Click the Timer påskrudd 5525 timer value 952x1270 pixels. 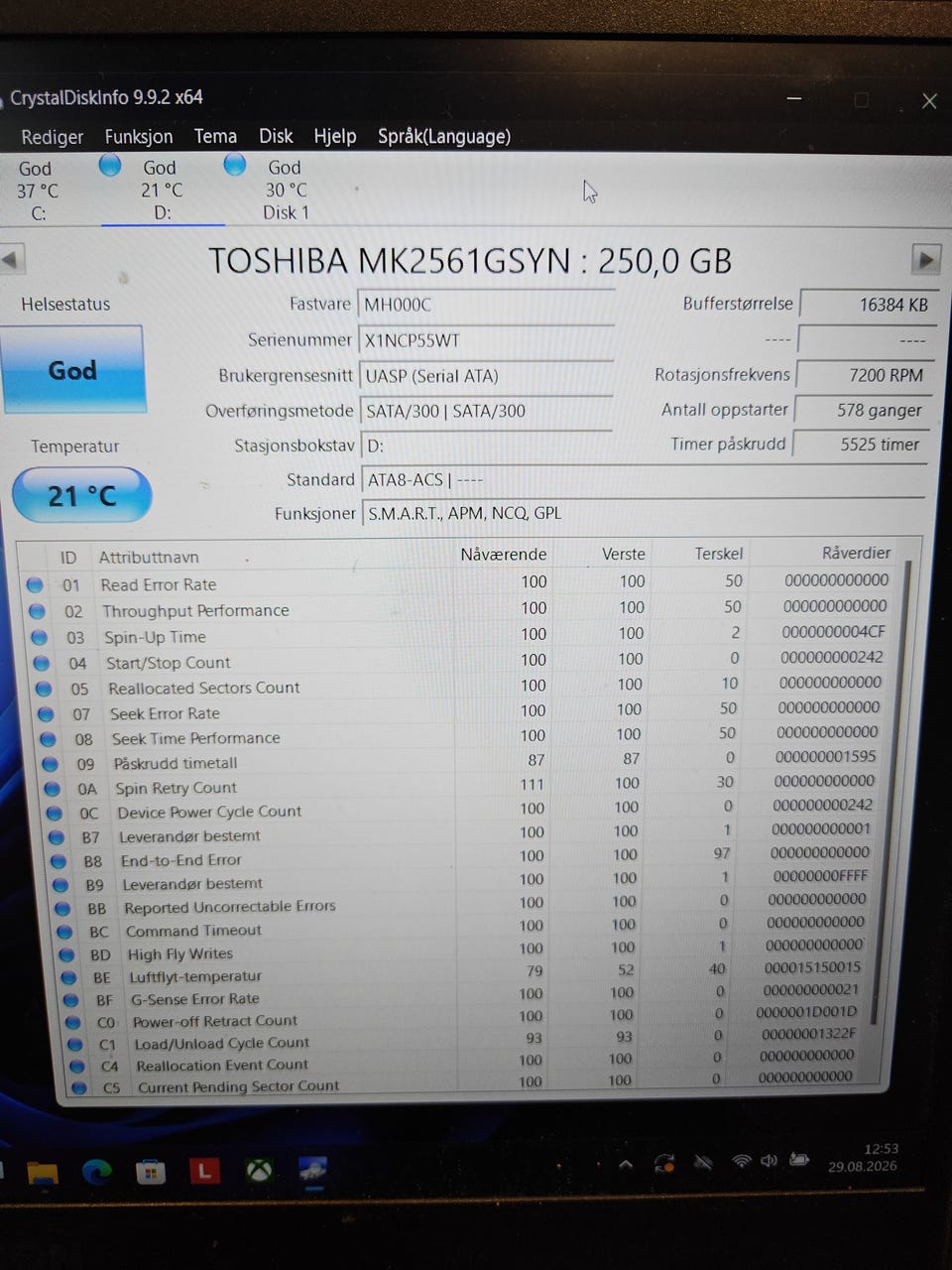[x=860, y=444]
